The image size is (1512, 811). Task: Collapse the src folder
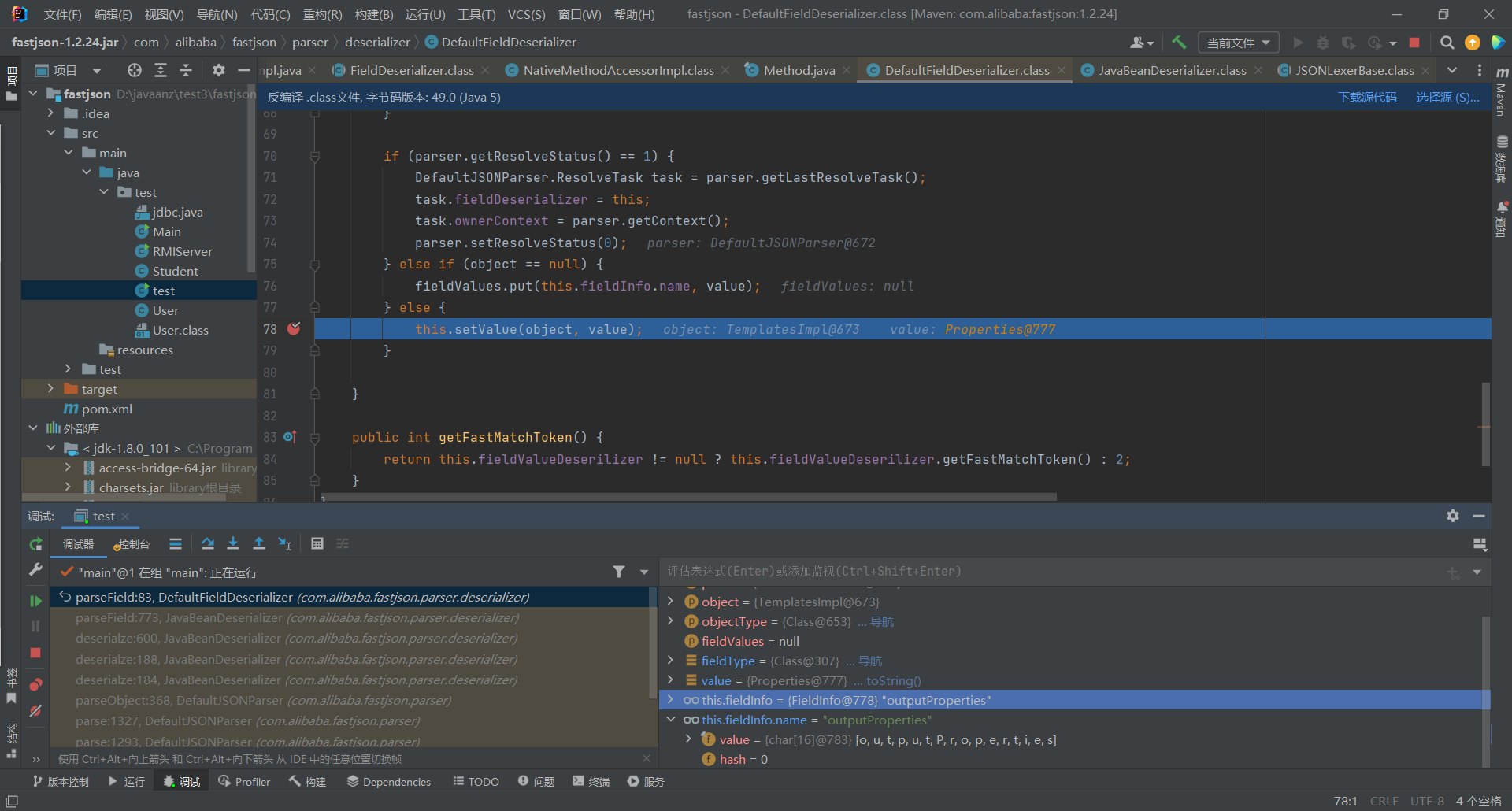tap(51, 133)
